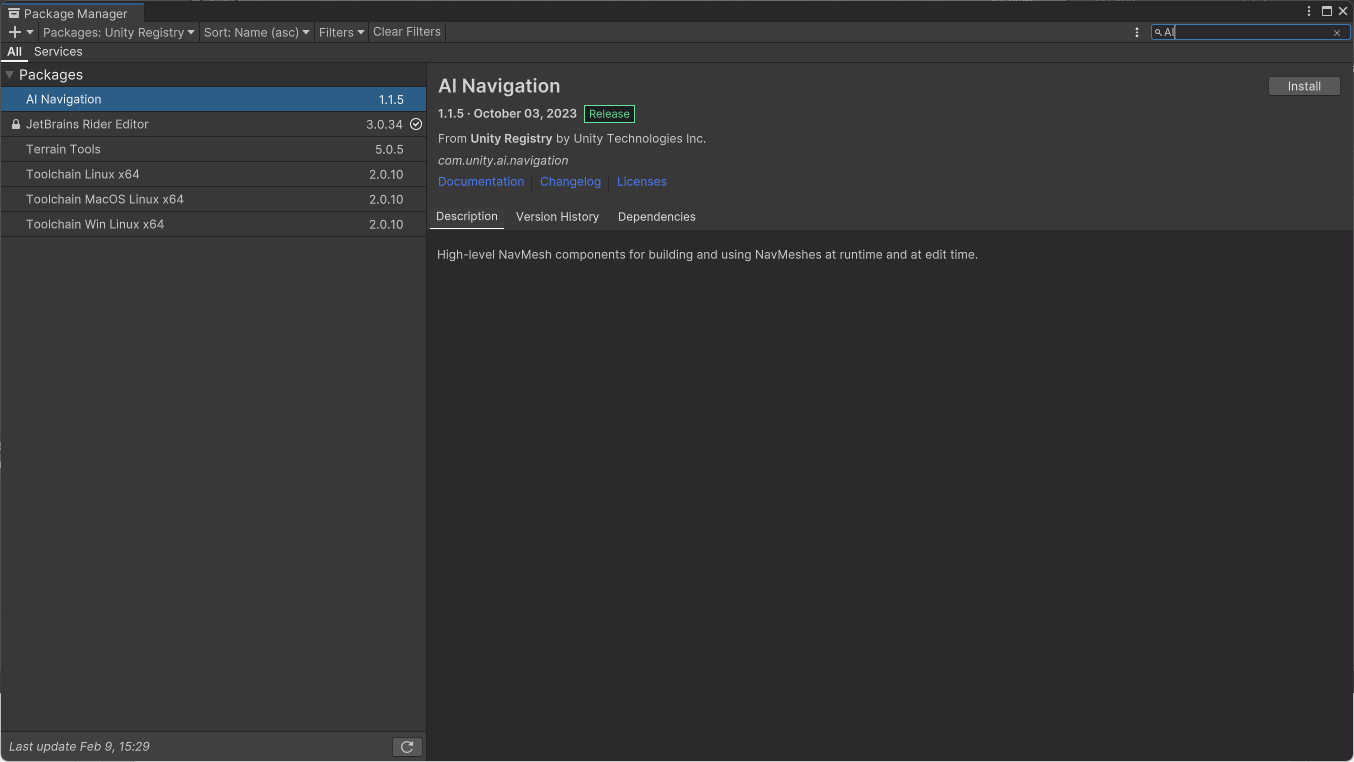The width and height of the screenshot is (1354, 762).
Task: Open the Licenses link
Action: coord(642,182)
